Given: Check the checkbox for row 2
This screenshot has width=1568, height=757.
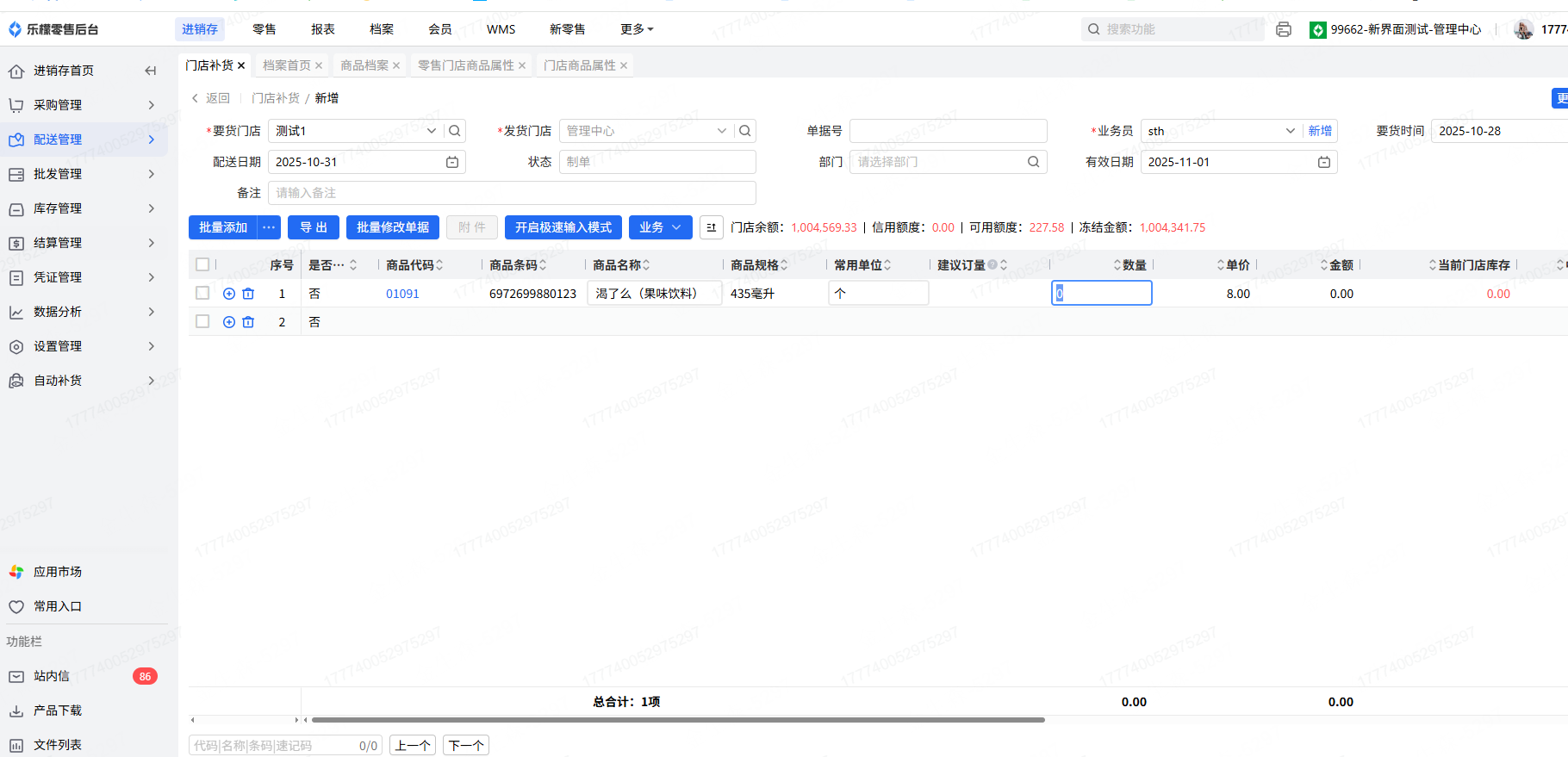Looking at the screenshot, I should click(202, 321).
